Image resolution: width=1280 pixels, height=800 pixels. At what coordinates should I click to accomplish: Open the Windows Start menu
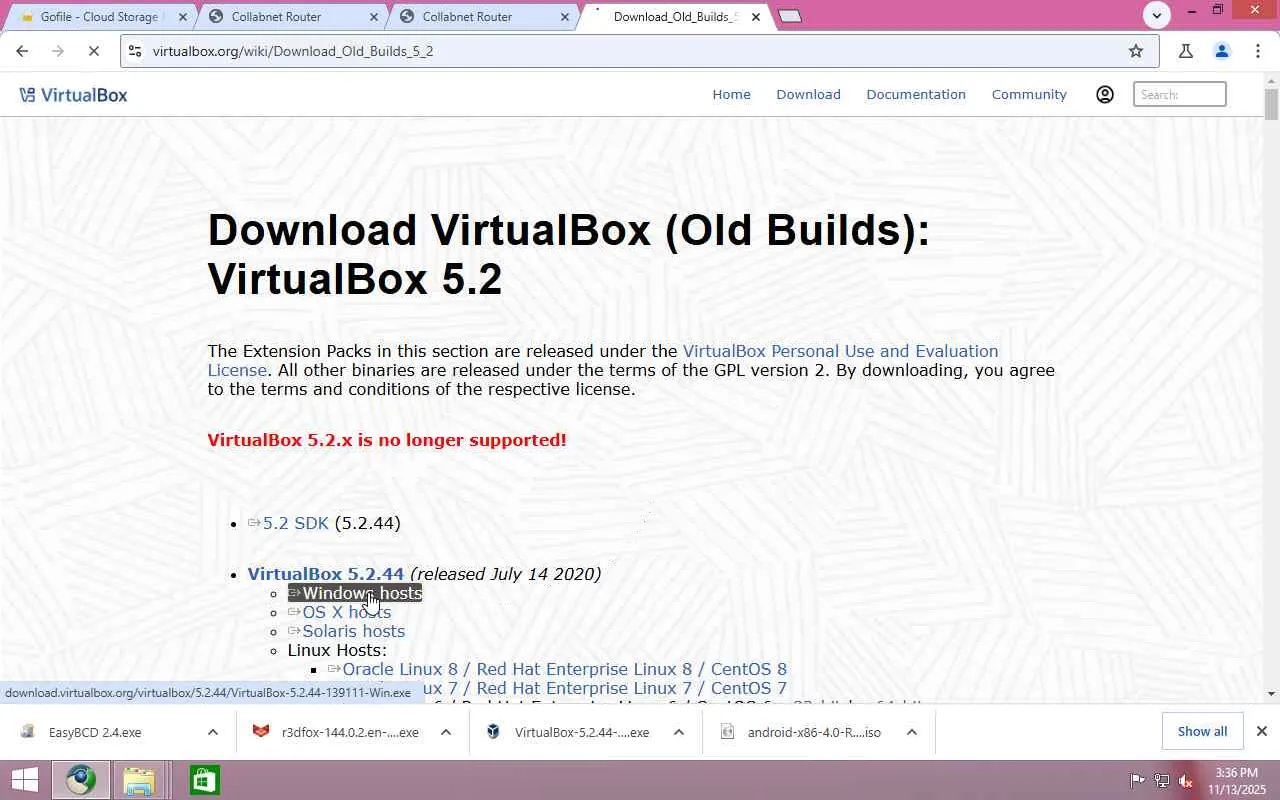(24, 780)
